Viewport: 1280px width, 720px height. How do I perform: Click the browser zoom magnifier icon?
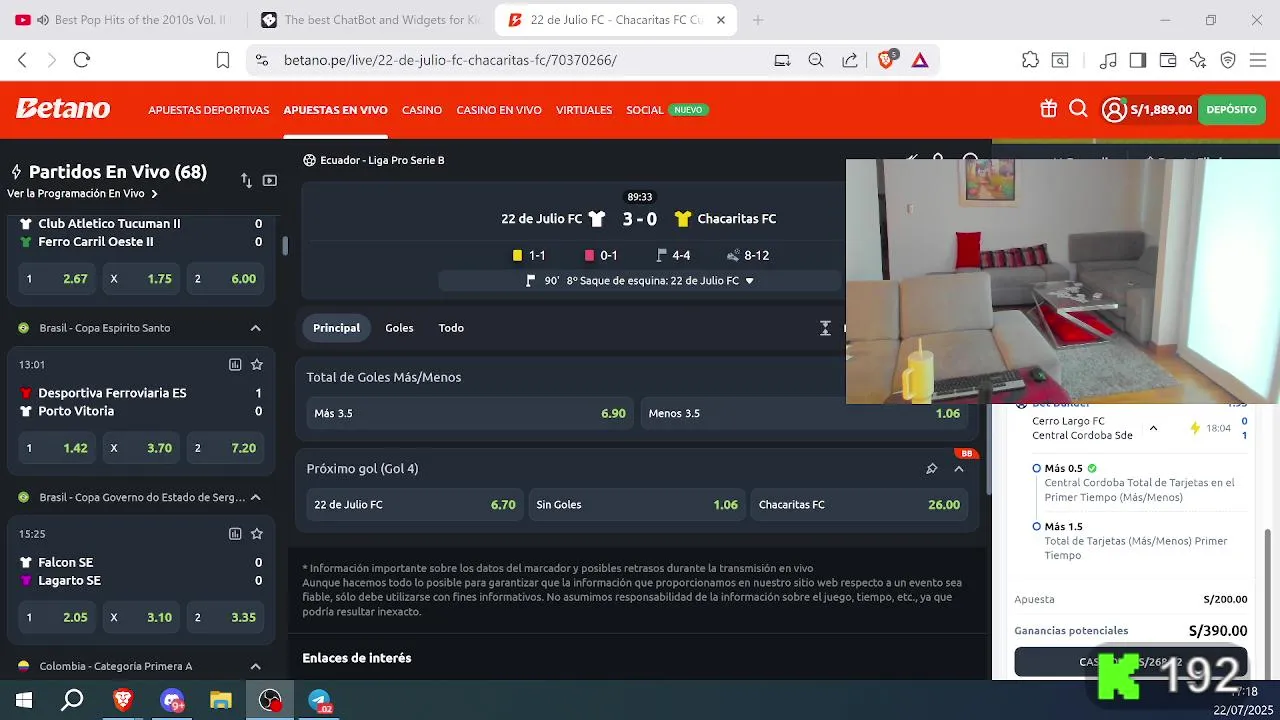(816, 60)
